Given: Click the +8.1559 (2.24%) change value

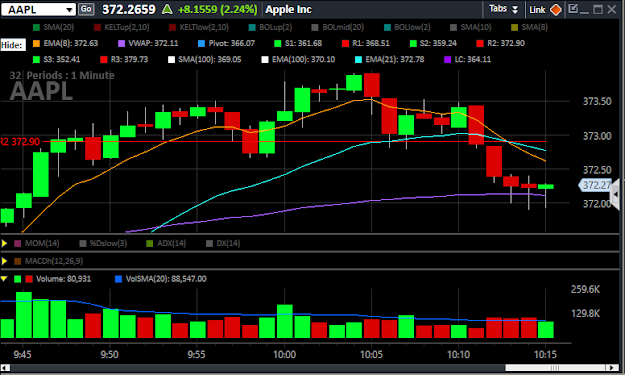Looking at the screenshot, I should click(218, 10).
